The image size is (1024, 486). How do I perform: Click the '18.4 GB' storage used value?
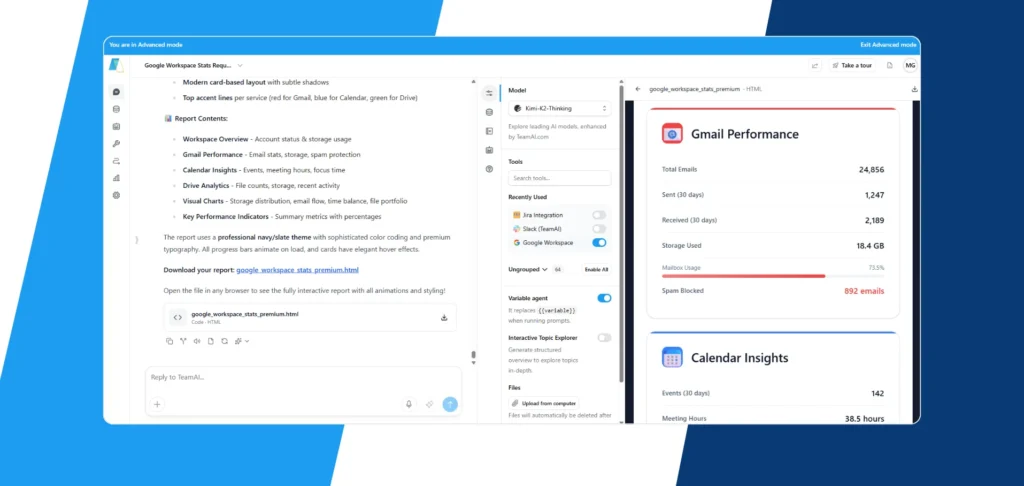[x=870, y=246]
